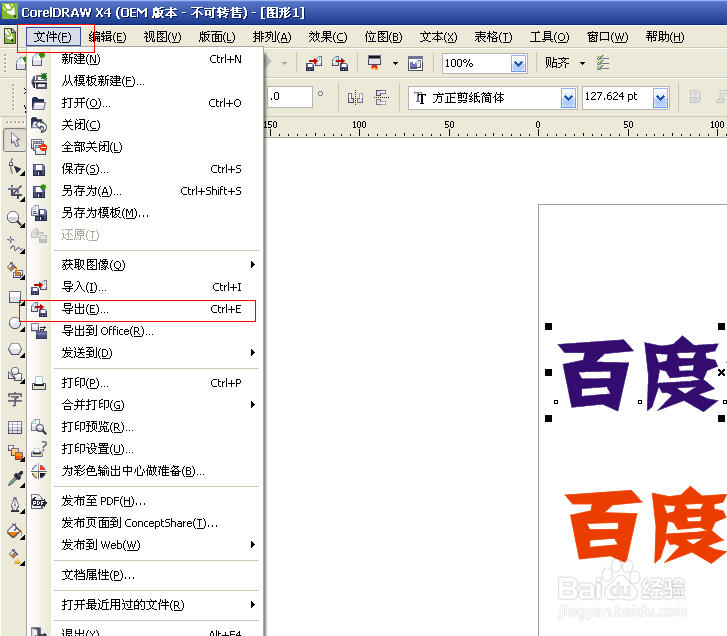Click the Welcome screen toolbar icon
727x636 pixels.
click(415, 64)
